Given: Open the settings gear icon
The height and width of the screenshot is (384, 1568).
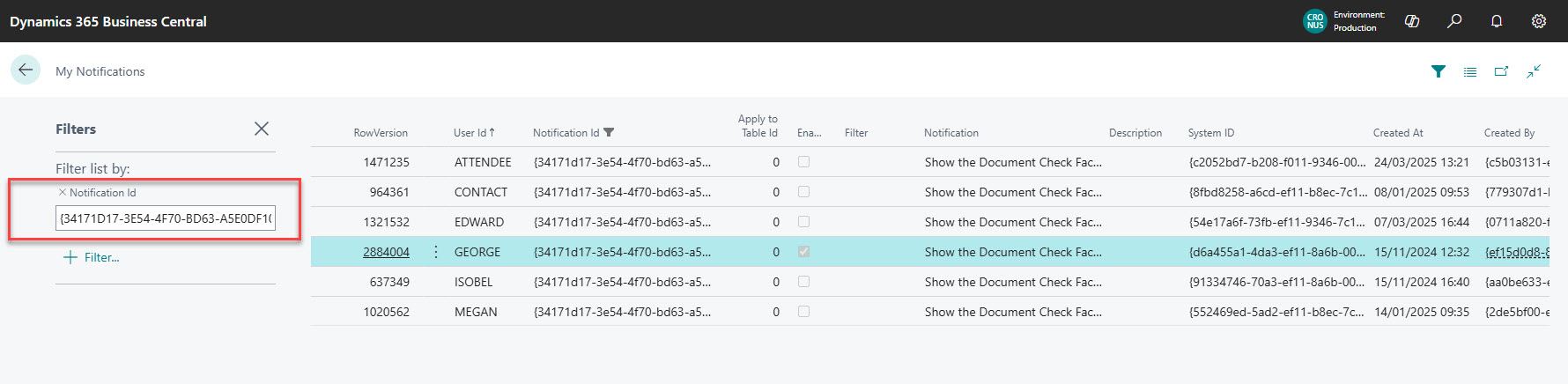Looking at the screenshot, I should (1539, 21).
